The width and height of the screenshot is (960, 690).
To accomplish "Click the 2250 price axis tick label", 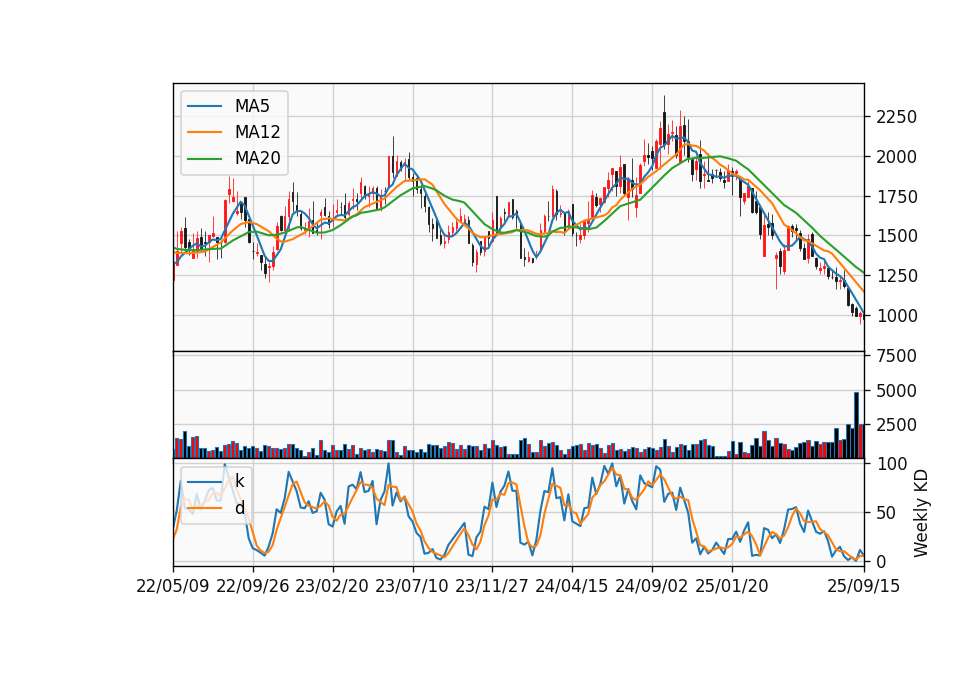I will 896,117.
